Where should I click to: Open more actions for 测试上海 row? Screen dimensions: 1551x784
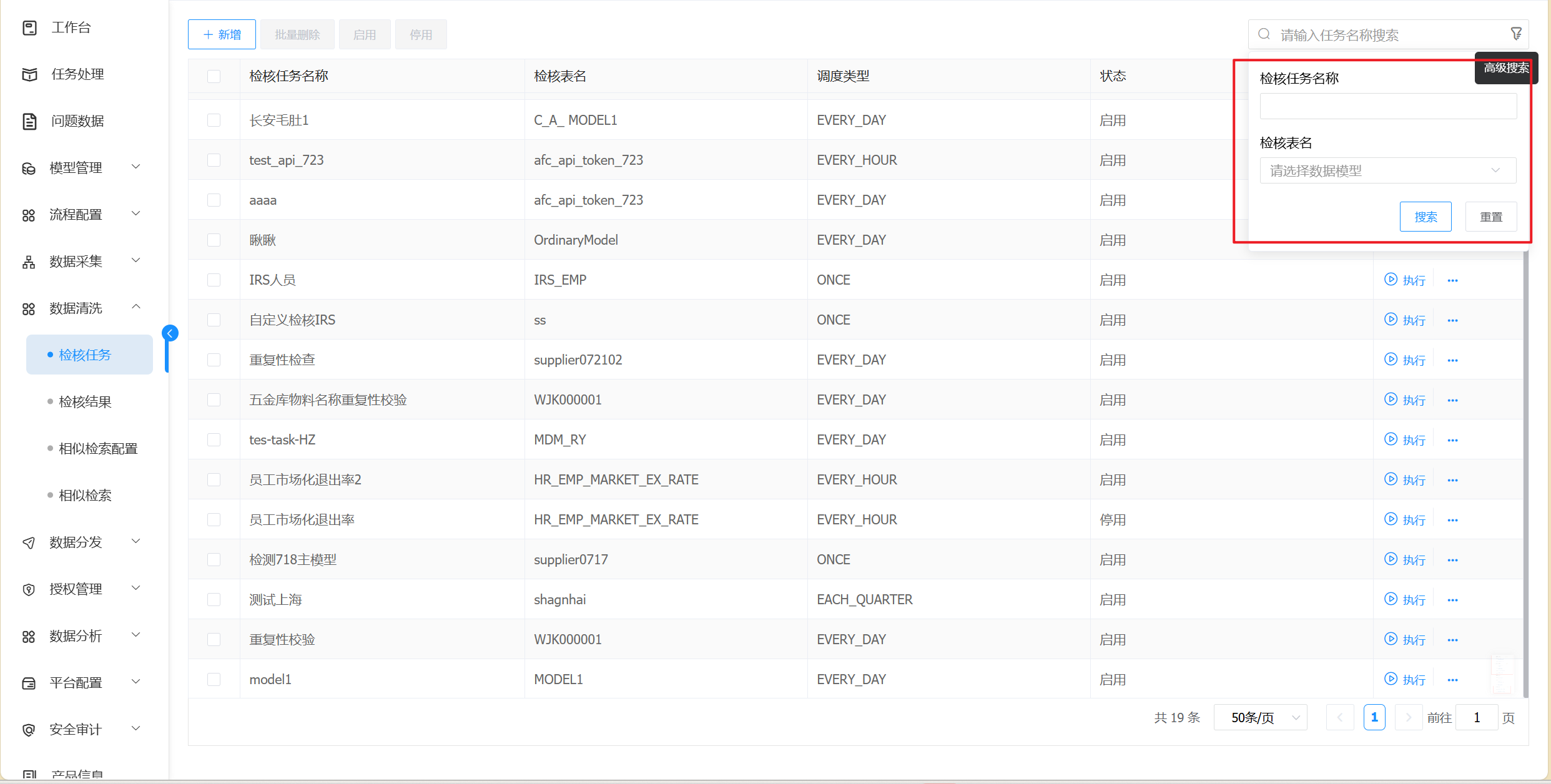[1452, 600]
